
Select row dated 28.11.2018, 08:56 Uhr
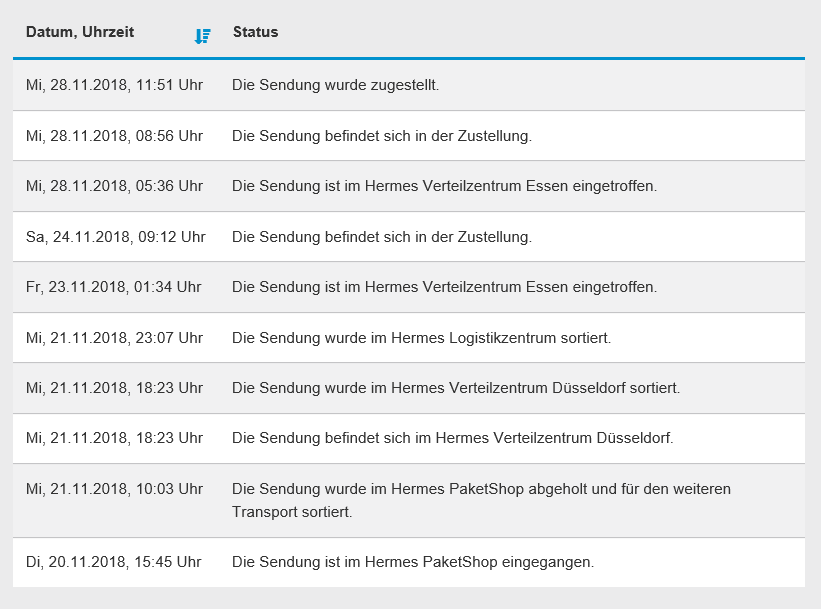[x=409, y=136]
